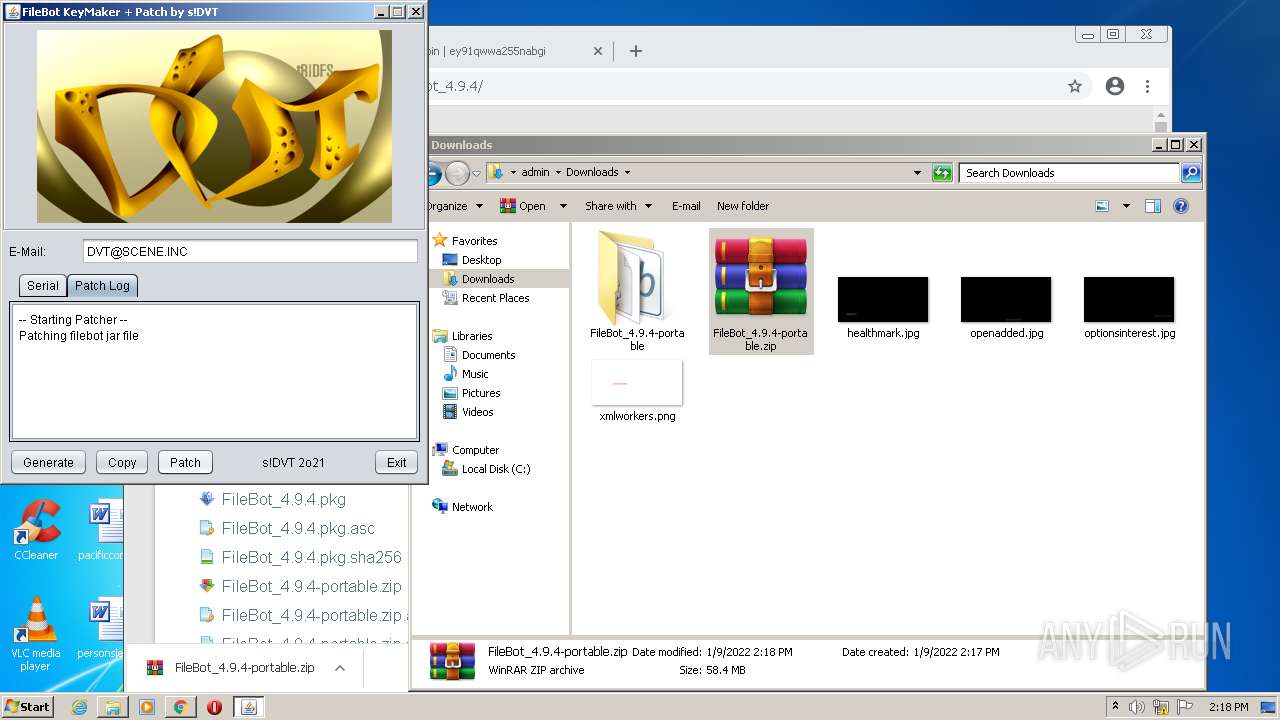Open Videos library in navigation pane

477,412
